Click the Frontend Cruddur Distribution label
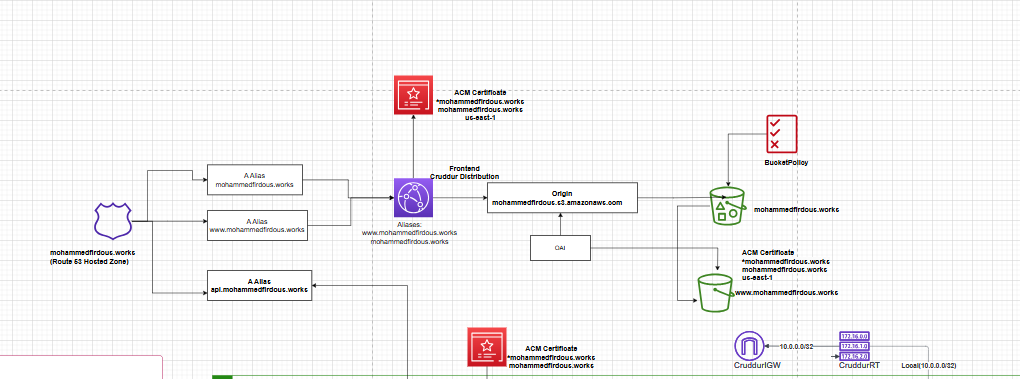 [x=464, y=172]
